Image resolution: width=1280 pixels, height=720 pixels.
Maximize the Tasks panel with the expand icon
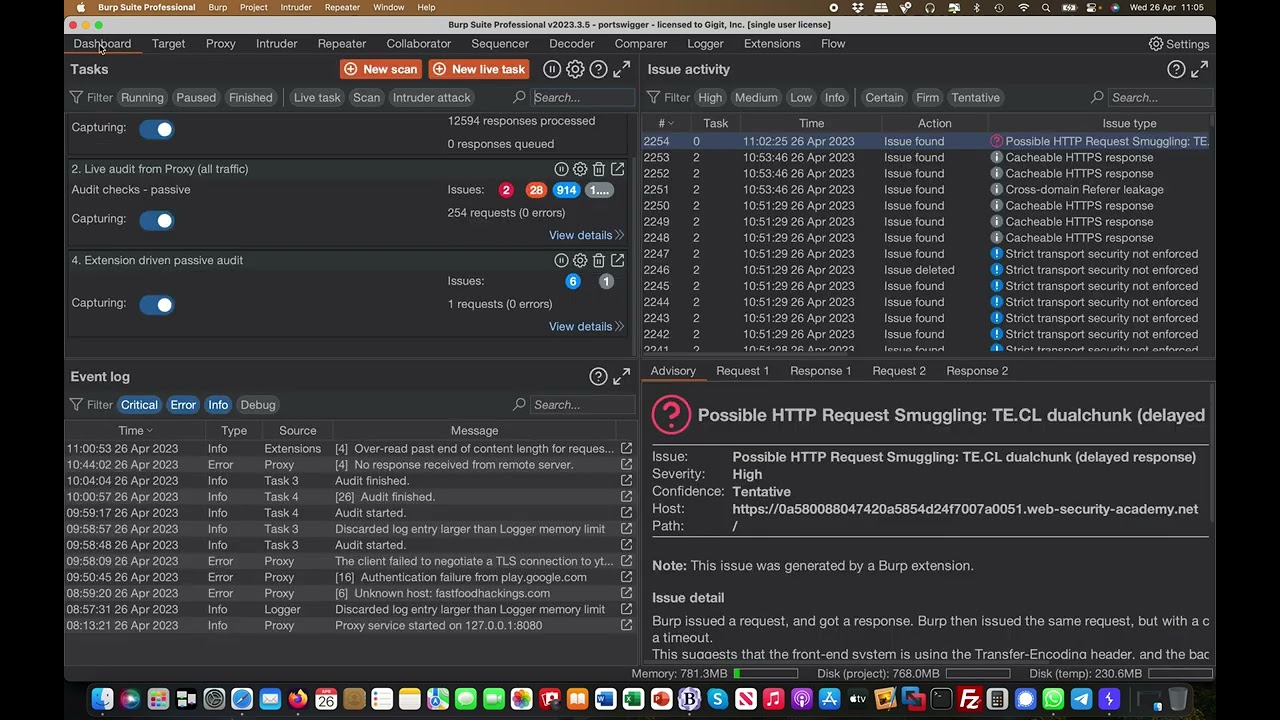pos(622,69)
